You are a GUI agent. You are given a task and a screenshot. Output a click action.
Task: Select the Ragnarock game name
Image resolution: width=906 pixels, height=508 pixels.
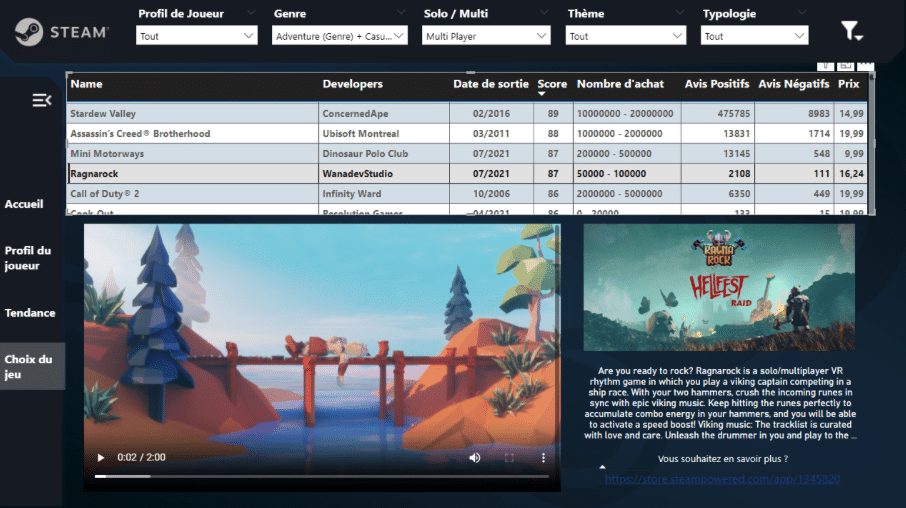coord(94,173)
